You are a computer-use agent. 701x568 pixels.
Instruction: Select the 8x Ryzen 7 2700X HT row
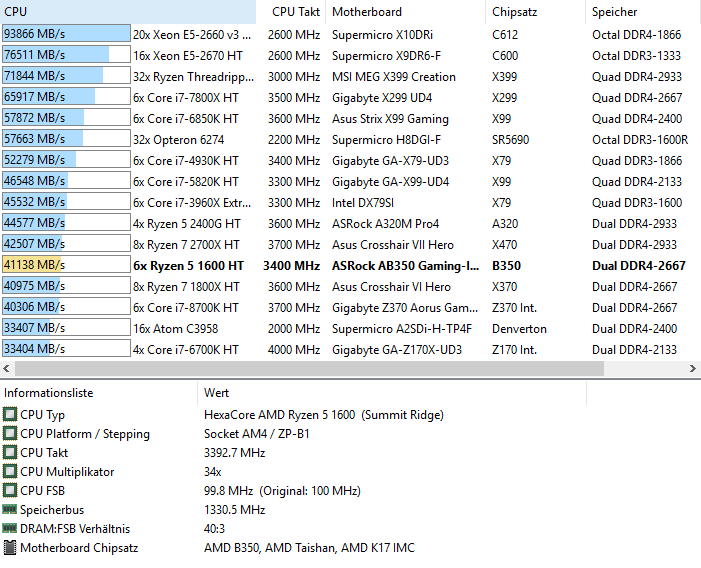click(350, 244)
